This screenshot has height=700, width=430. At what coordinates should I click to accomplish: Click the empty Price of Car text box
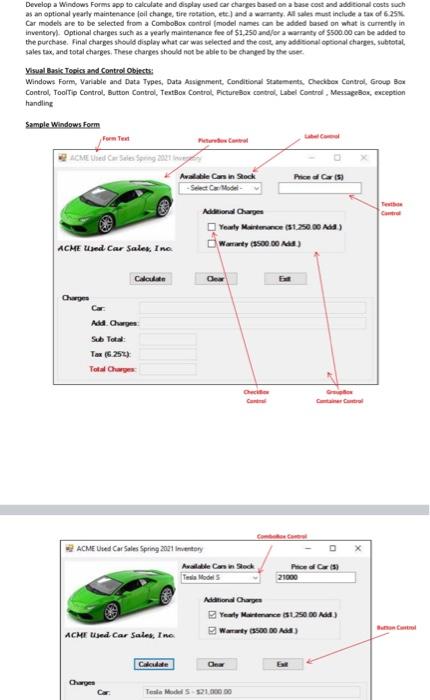[x=320, y=188]
